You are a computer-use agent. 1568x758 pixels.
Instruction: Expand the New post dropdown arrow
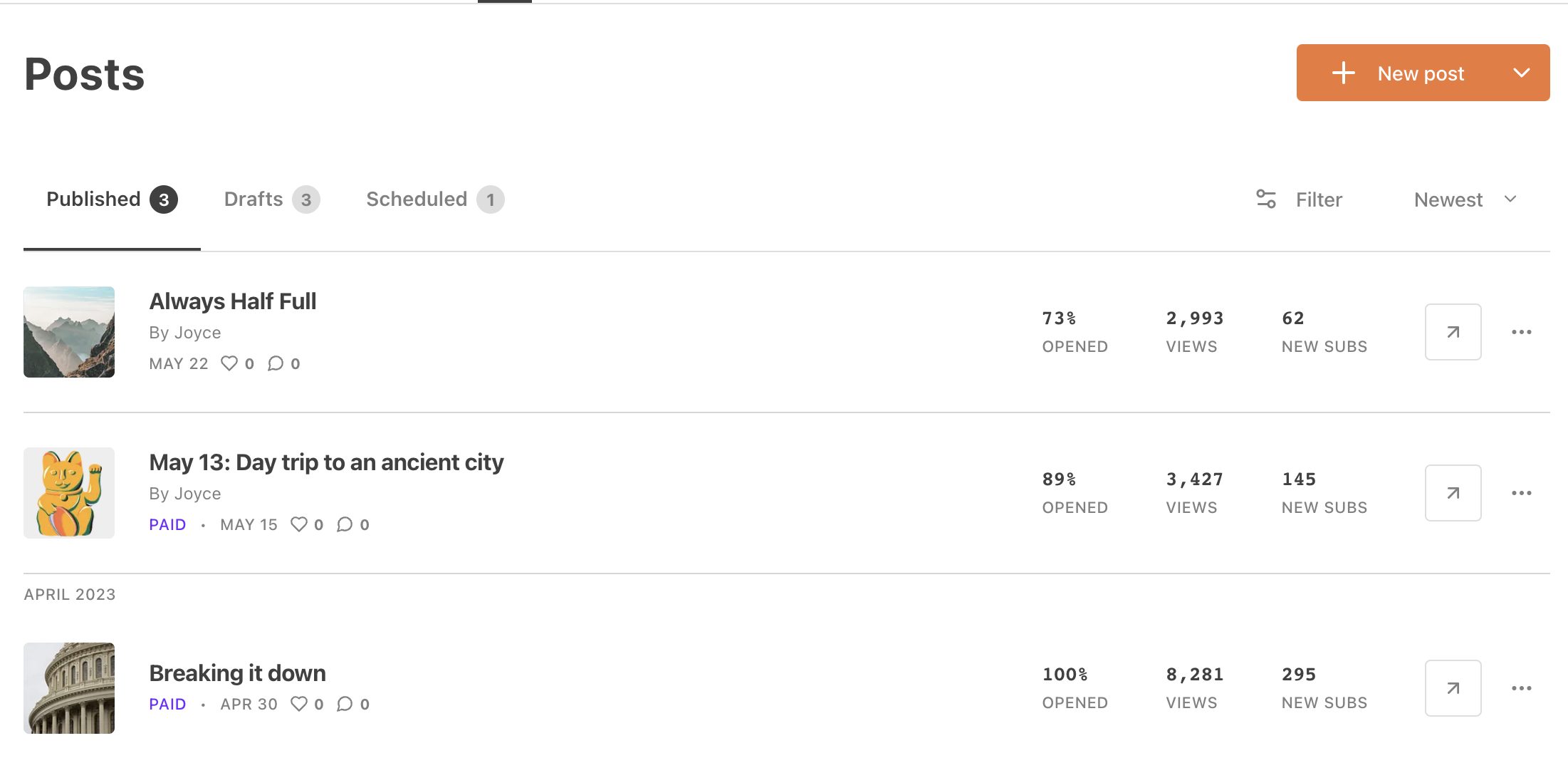(1521, 73)
